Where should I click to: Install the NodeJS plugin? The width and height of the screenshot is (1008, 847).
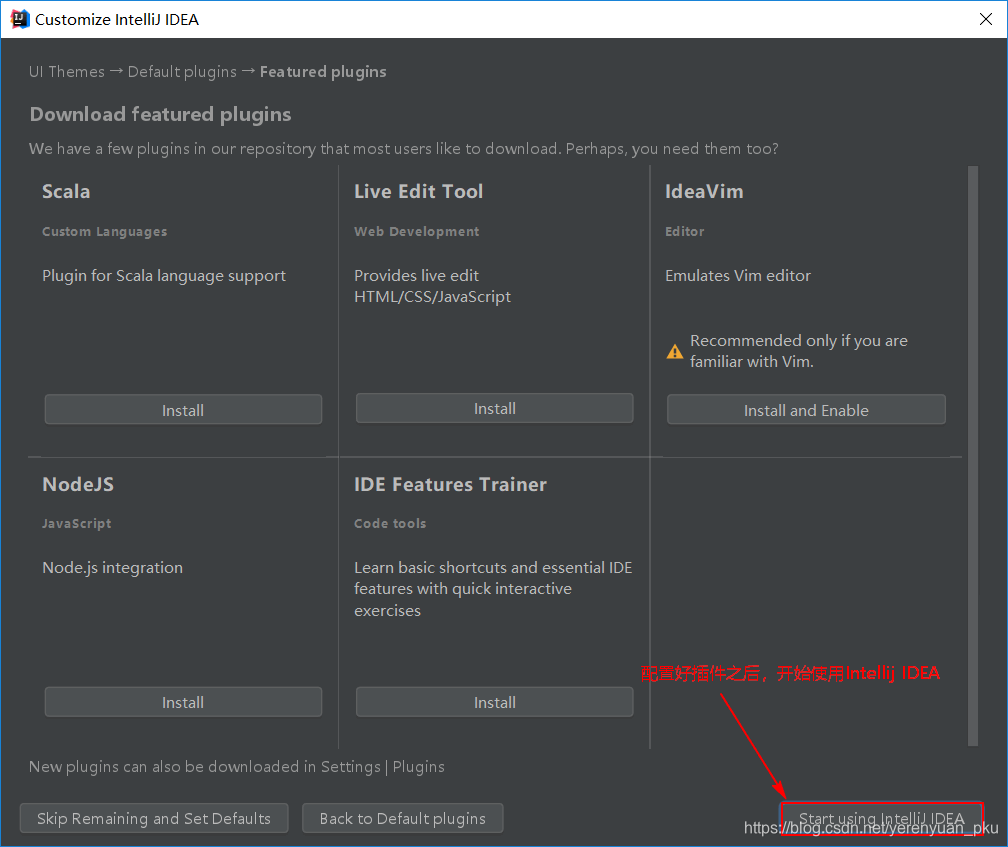coord(183,702)
